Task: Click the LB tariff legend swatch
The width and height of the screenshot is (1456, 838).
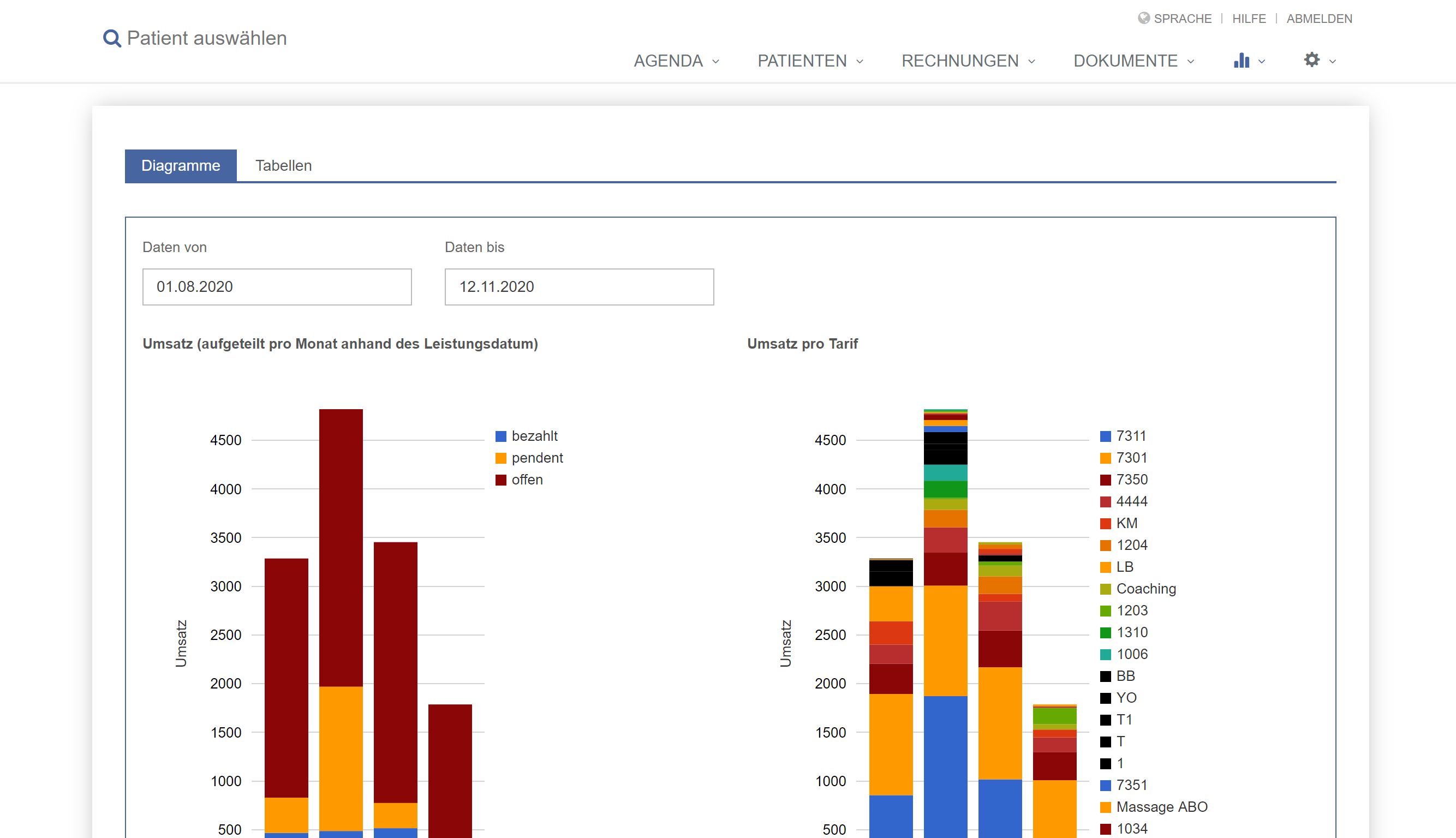Action: click(1106, 567)
